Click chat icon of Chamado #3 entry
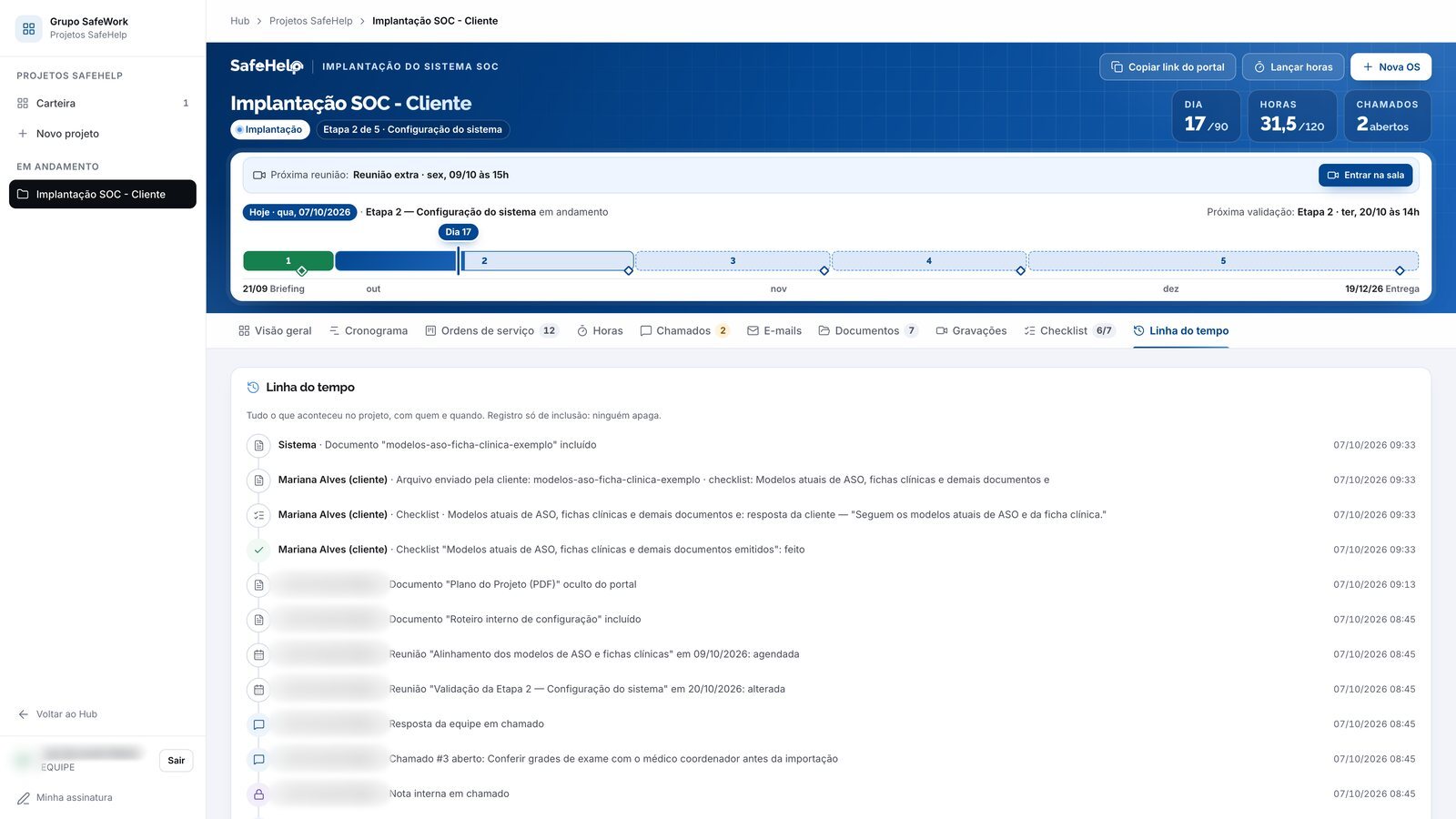 point(258,759)
